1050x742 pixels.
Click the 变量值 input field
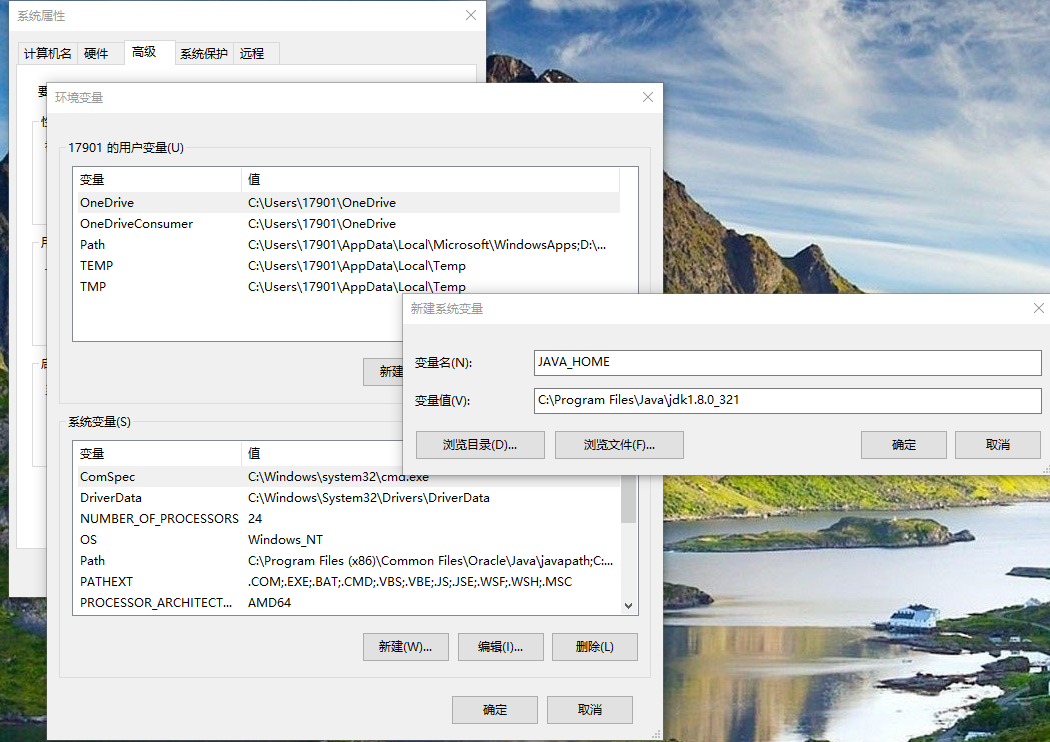(x=787, y=400)
